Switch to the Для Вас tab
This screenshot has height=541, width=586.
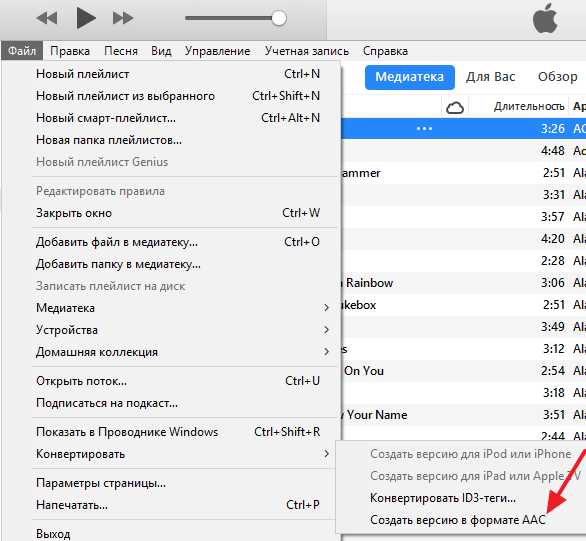[490, 77]
